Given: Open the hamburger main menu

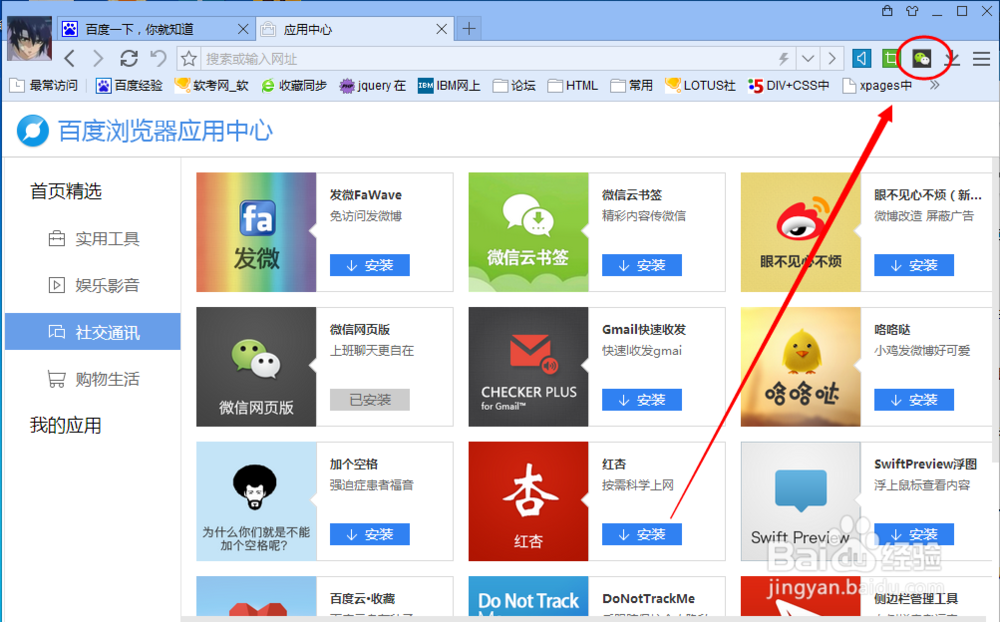Looking at the screenshot, I should [982, 59].
